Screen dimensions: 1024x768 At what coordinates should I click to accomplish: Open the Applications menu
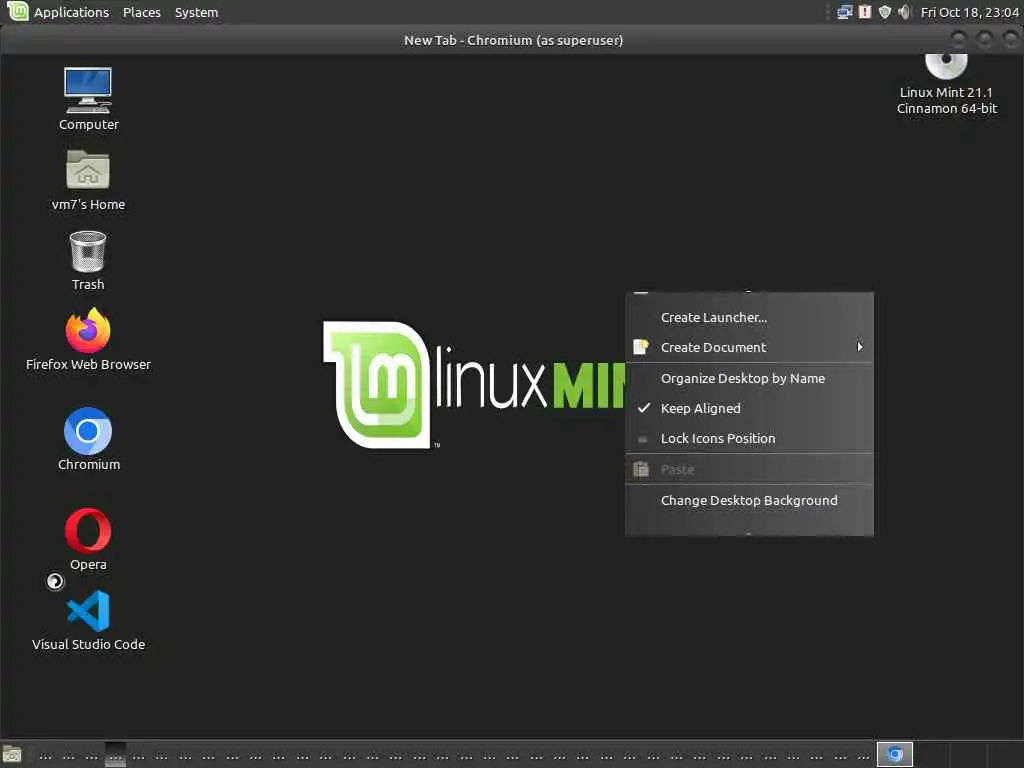tap(71, 12)
